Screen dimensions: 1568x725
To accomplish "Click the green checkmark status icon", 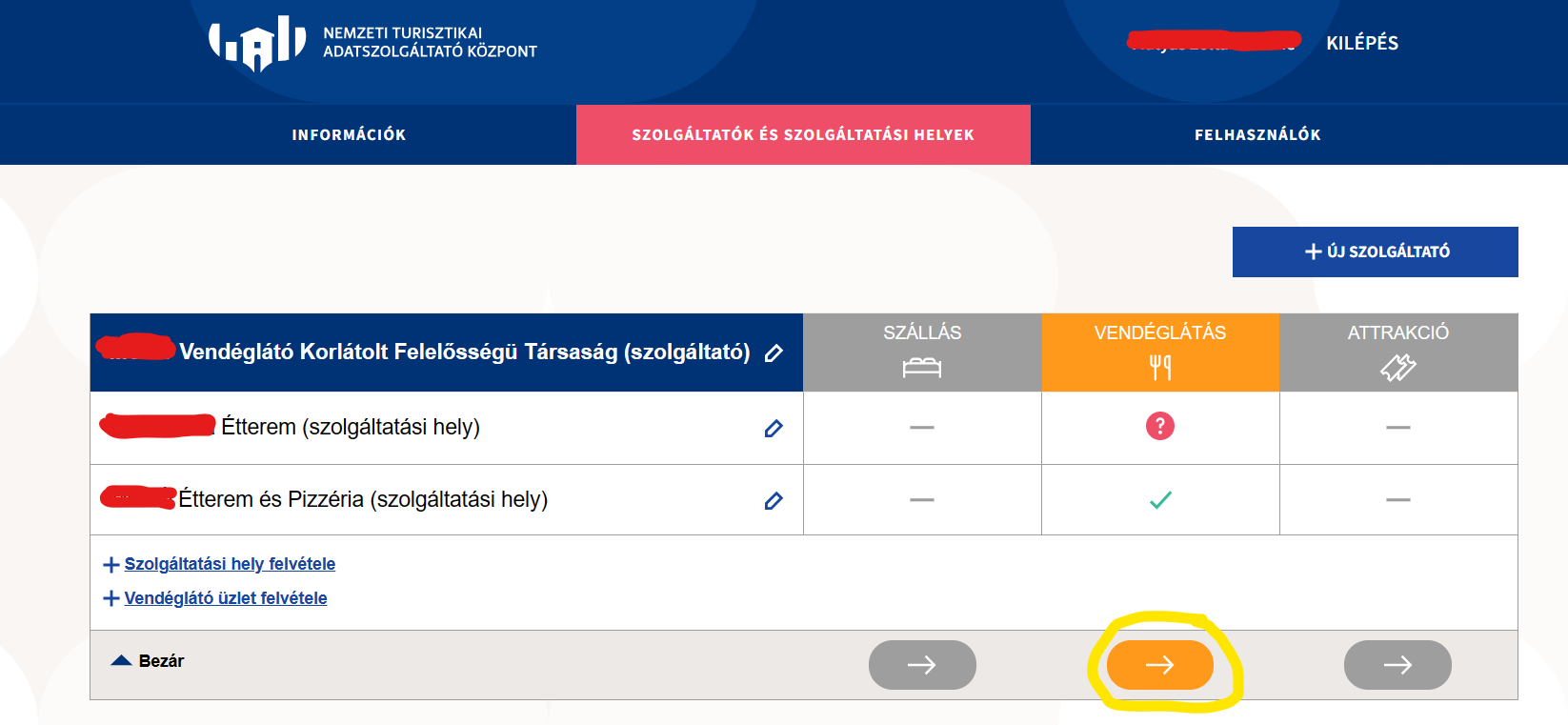I will (1159, 500).
